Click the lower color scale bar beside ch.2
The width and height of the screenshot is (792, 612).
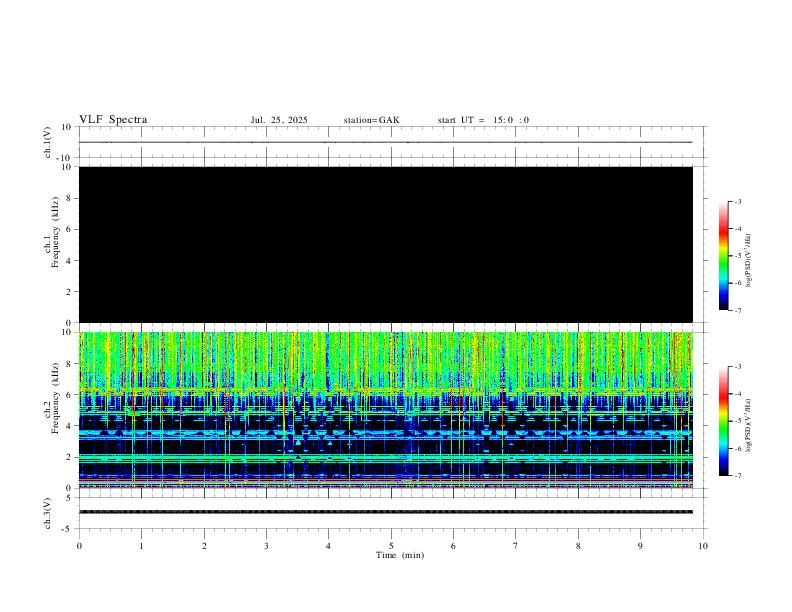pos(723,421)
